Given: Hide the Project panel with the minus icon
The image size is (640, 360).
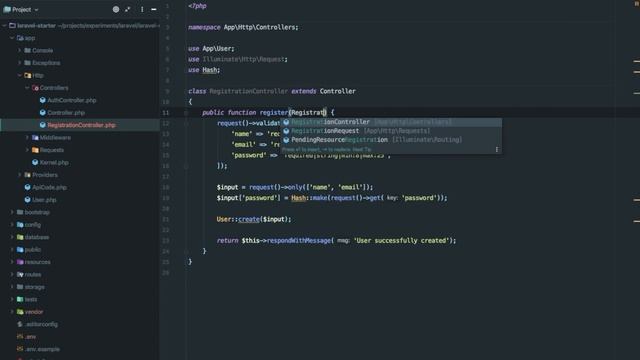Looking at the screenshot, I should tap(154, 9).
